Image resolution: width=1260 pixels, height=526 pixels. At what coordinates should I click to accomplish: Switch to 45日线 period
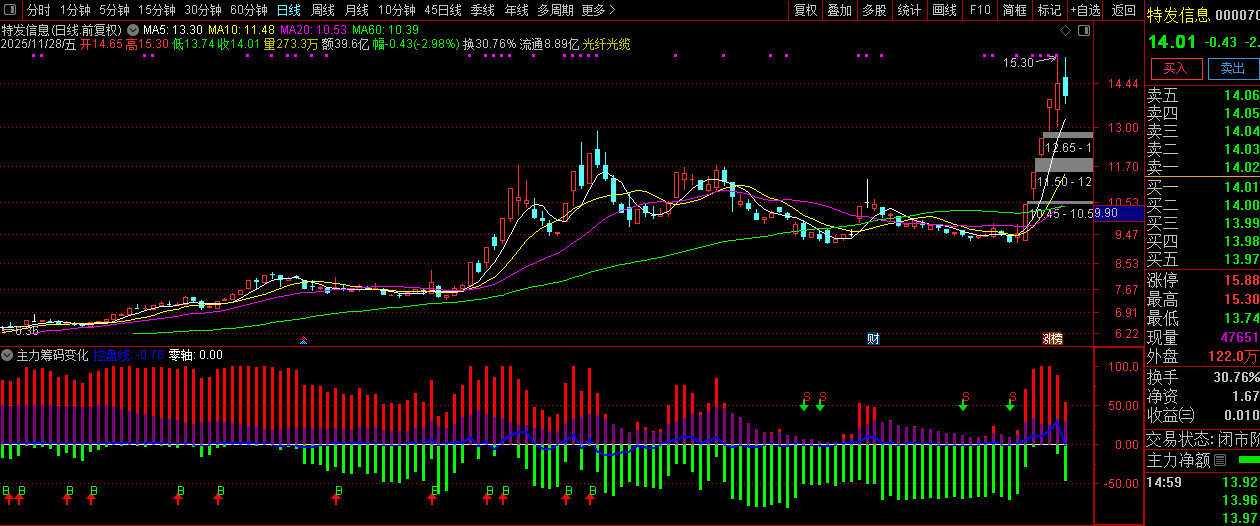click(x=443, y=10)
